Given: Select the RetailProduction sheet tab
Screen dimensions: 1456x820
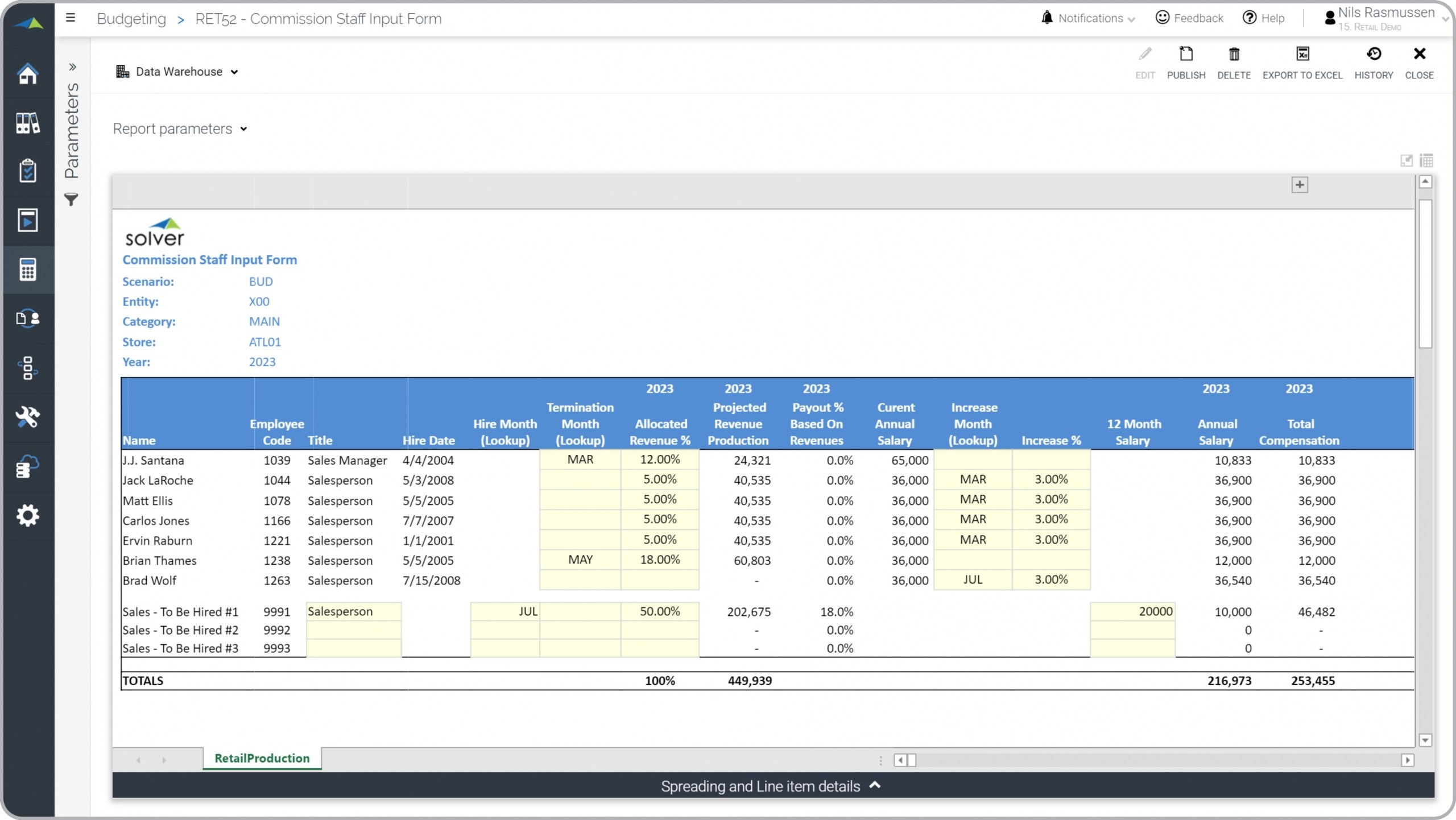Looking at the screenshot, I should pos(262,758).
